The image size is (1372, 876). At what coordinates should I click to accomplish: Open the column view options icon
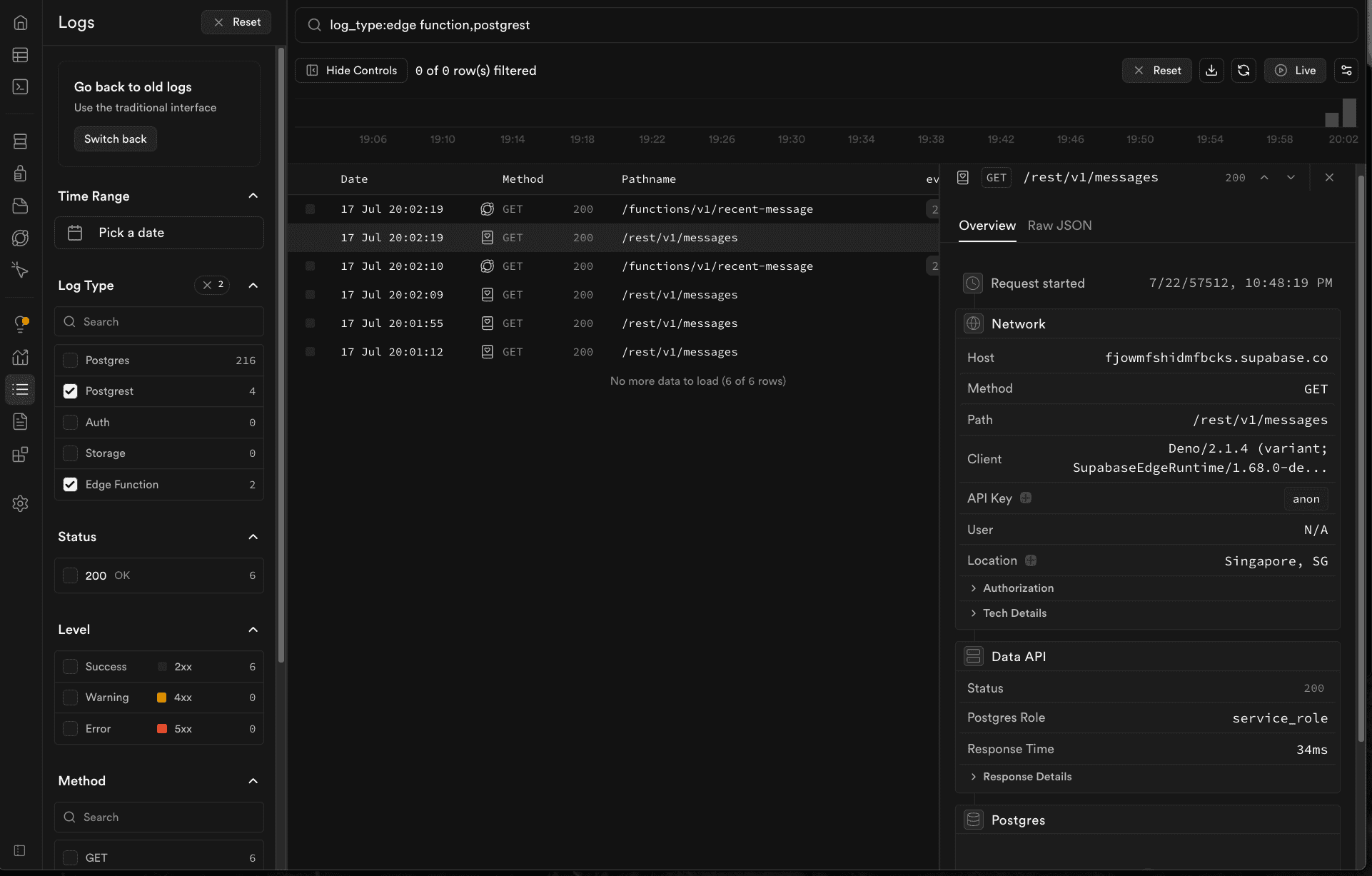click(1346, 70)
